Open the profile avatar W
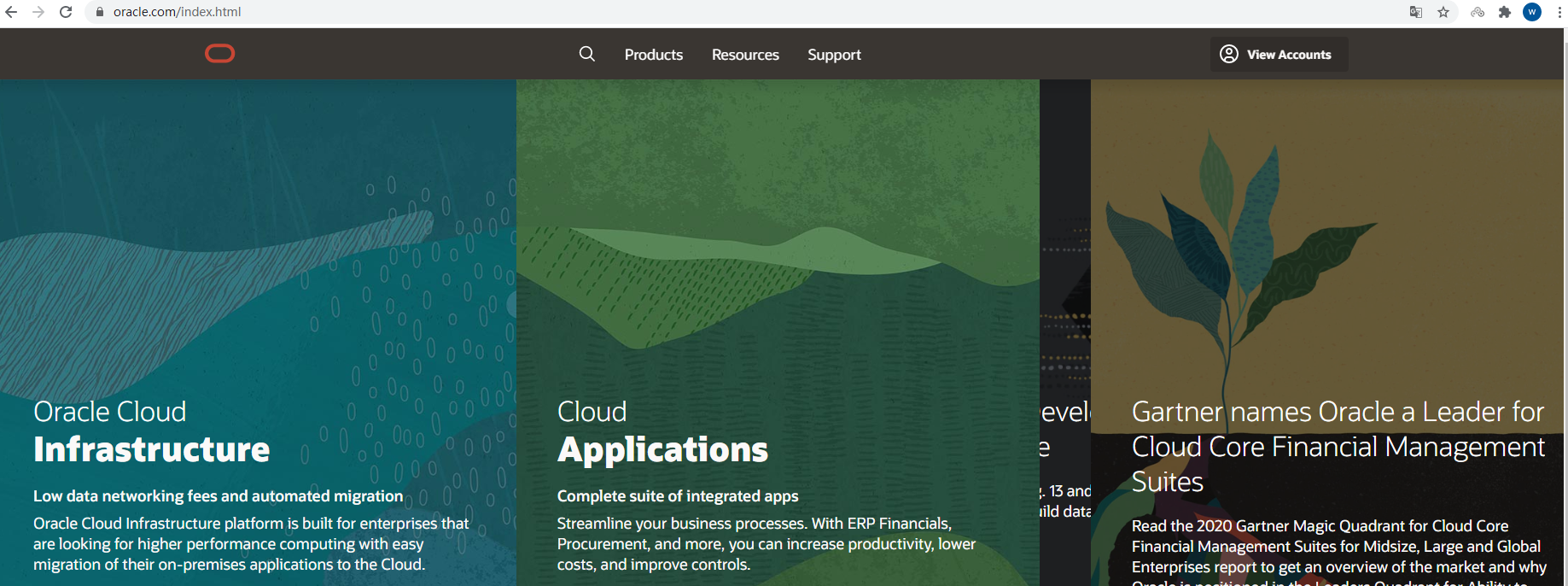 point(1532,12)
